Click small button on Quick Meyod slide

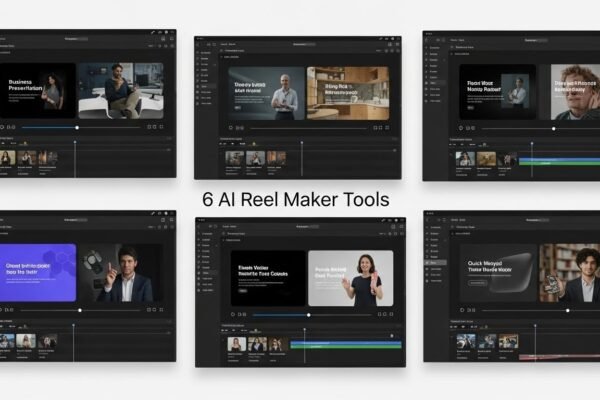pyautogui.click(x=478, y=283)
